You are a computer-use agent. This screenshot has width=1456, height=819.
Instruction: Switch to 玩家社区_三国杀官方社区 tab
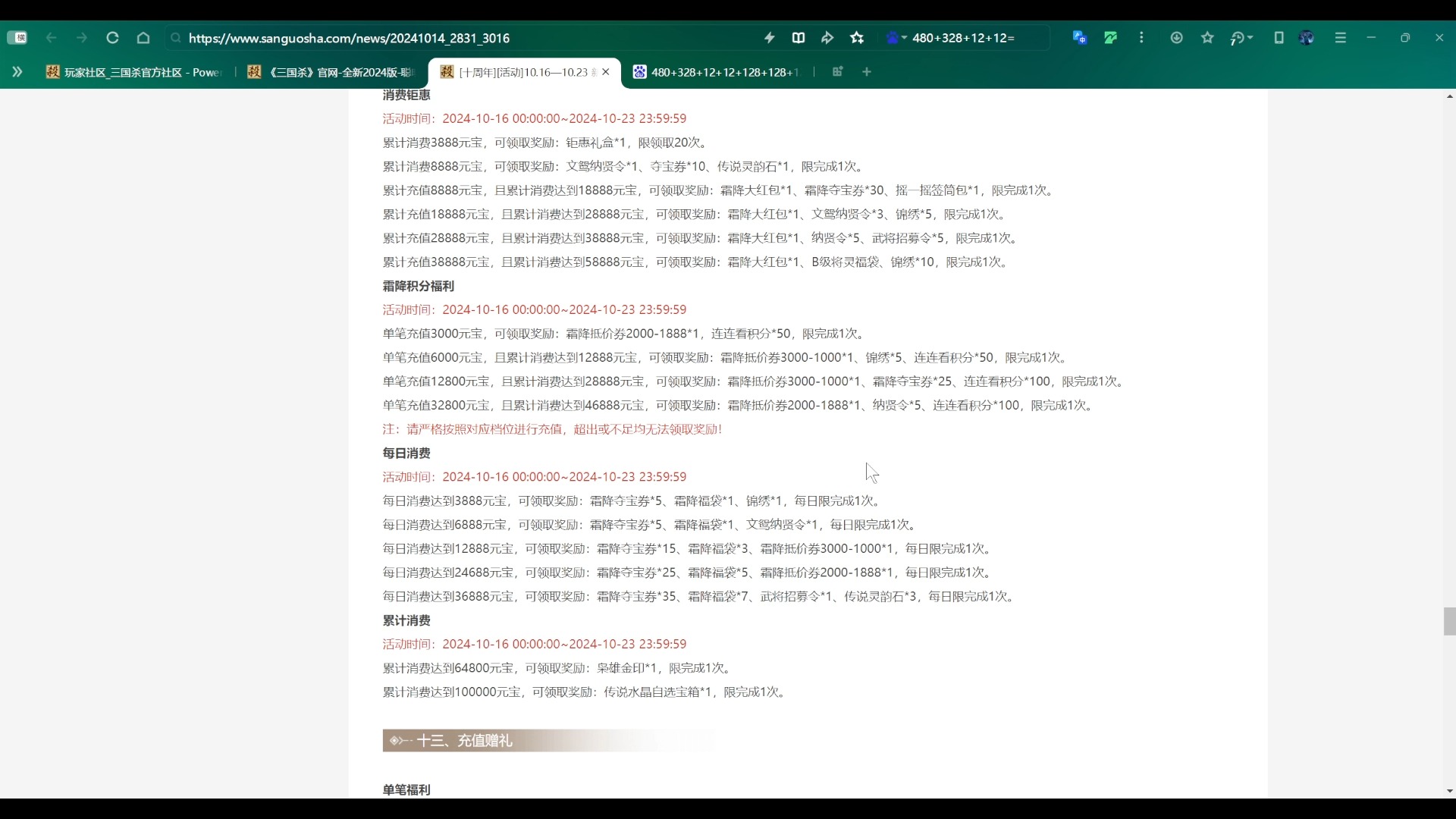[x=133, y=72]
